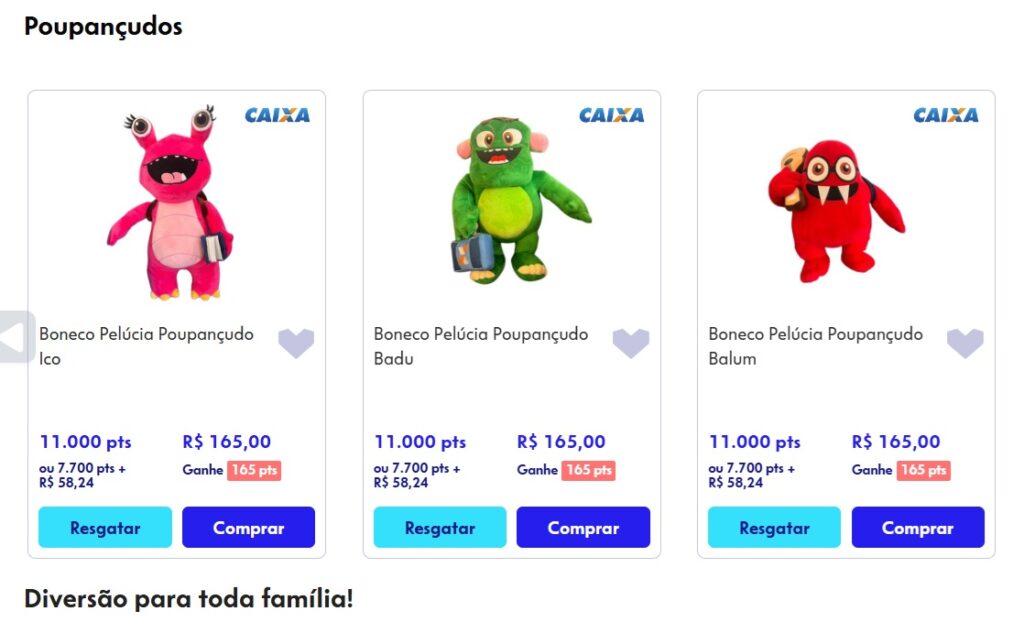Screen dimensions: 1024x633
Task: Open the green Badu plush image
Action: tap(510, 198)
